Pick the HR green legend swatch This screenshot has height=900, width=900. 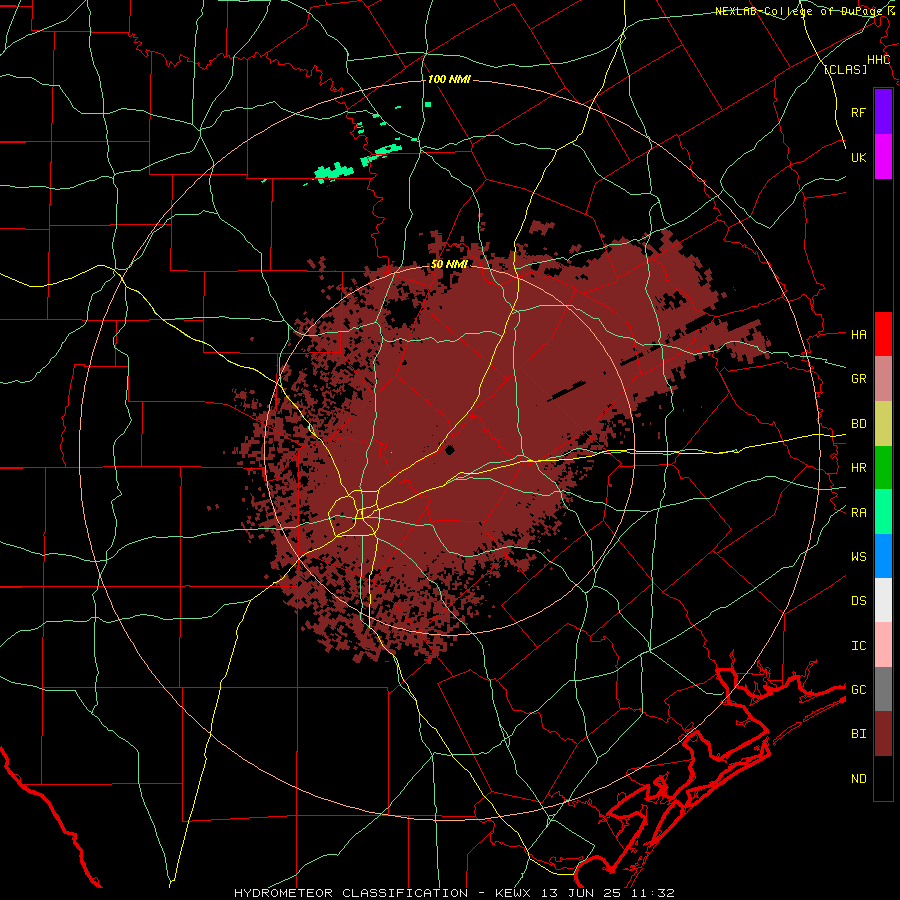tap(883, 468)
